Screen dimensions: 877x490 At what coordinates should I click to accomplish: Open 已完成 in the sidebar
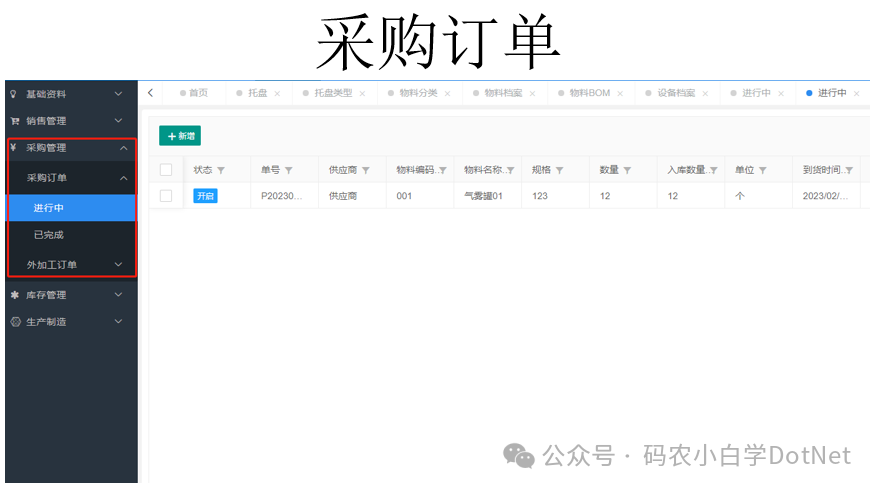[x=71, y=235]
